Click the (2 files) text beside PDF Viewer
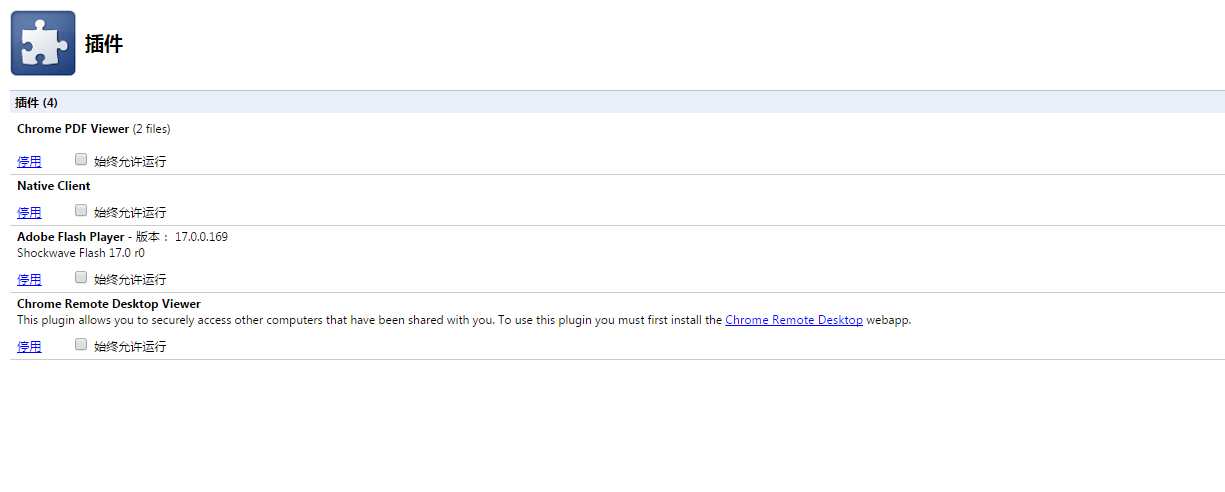The image size is (1225, 492). (x=152, y=129)
